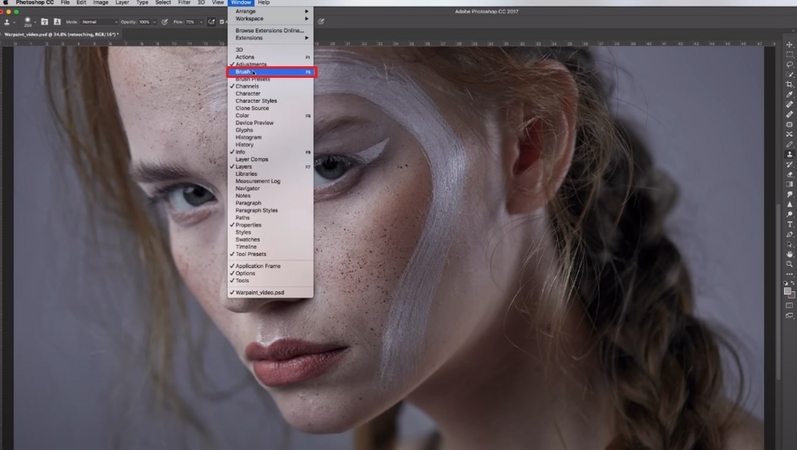This screenshot has height=450, width=797.
Task: Open the Help menu
Action: coord(263,3)
